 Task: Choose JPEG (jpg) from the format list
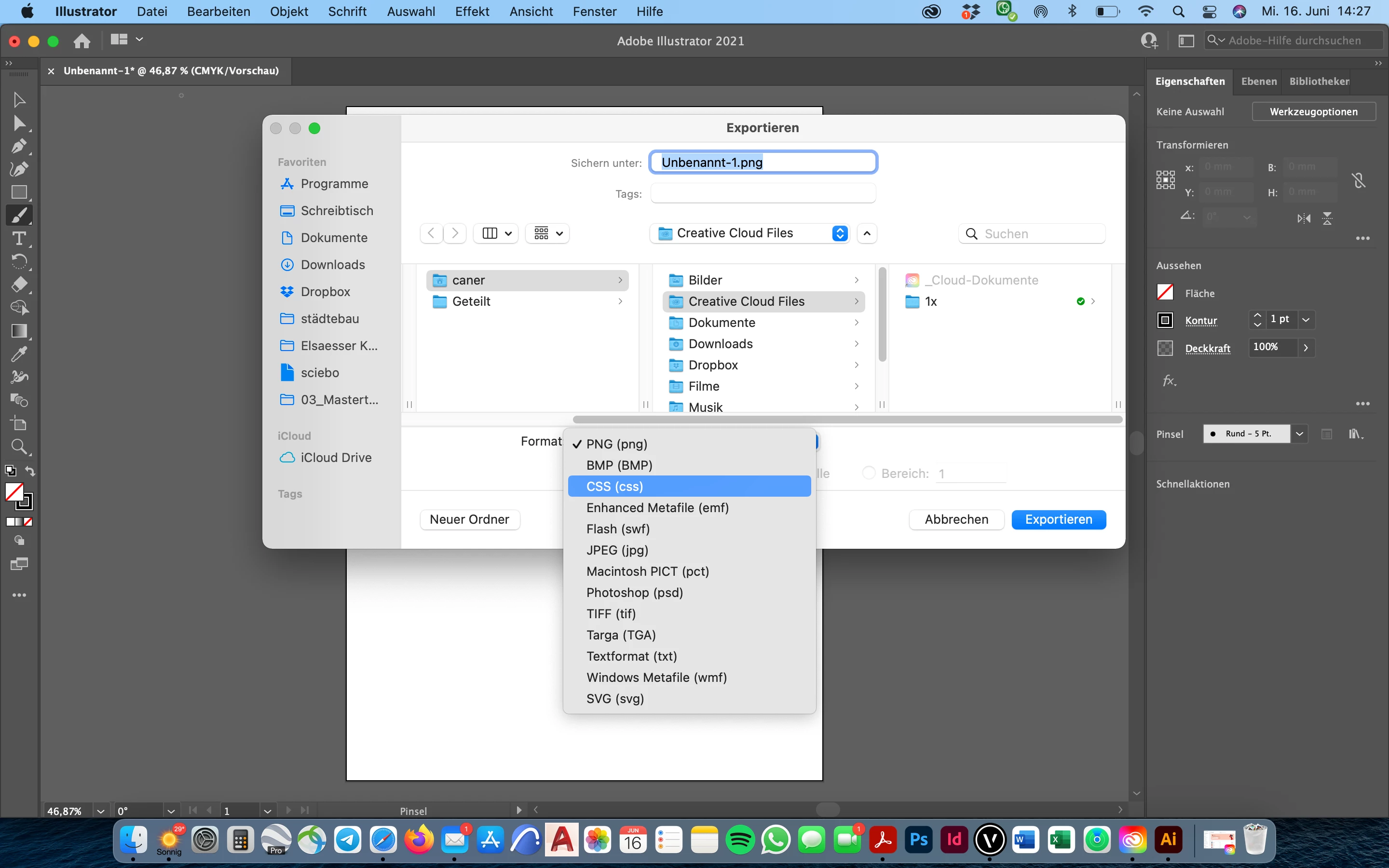[617, 550]
